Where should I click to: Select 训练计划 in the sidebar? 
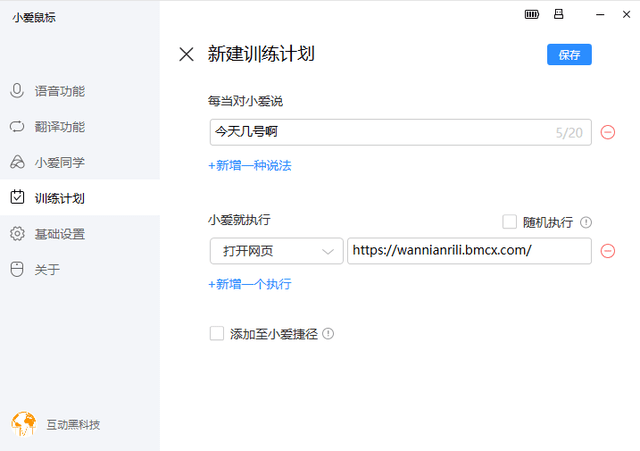tap(80, 198)
